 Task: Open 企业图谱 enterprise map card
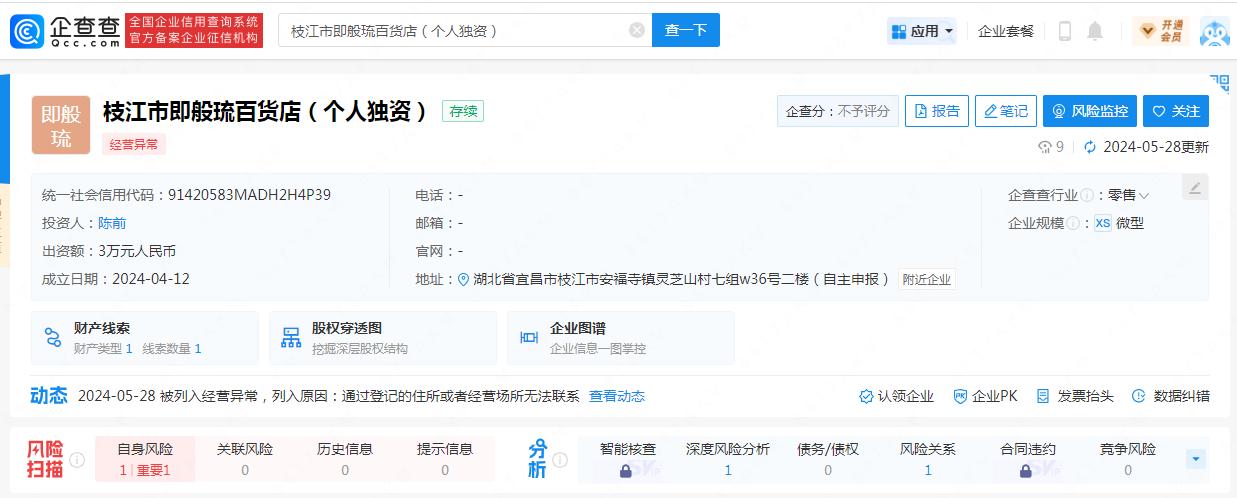coord(621,337)
